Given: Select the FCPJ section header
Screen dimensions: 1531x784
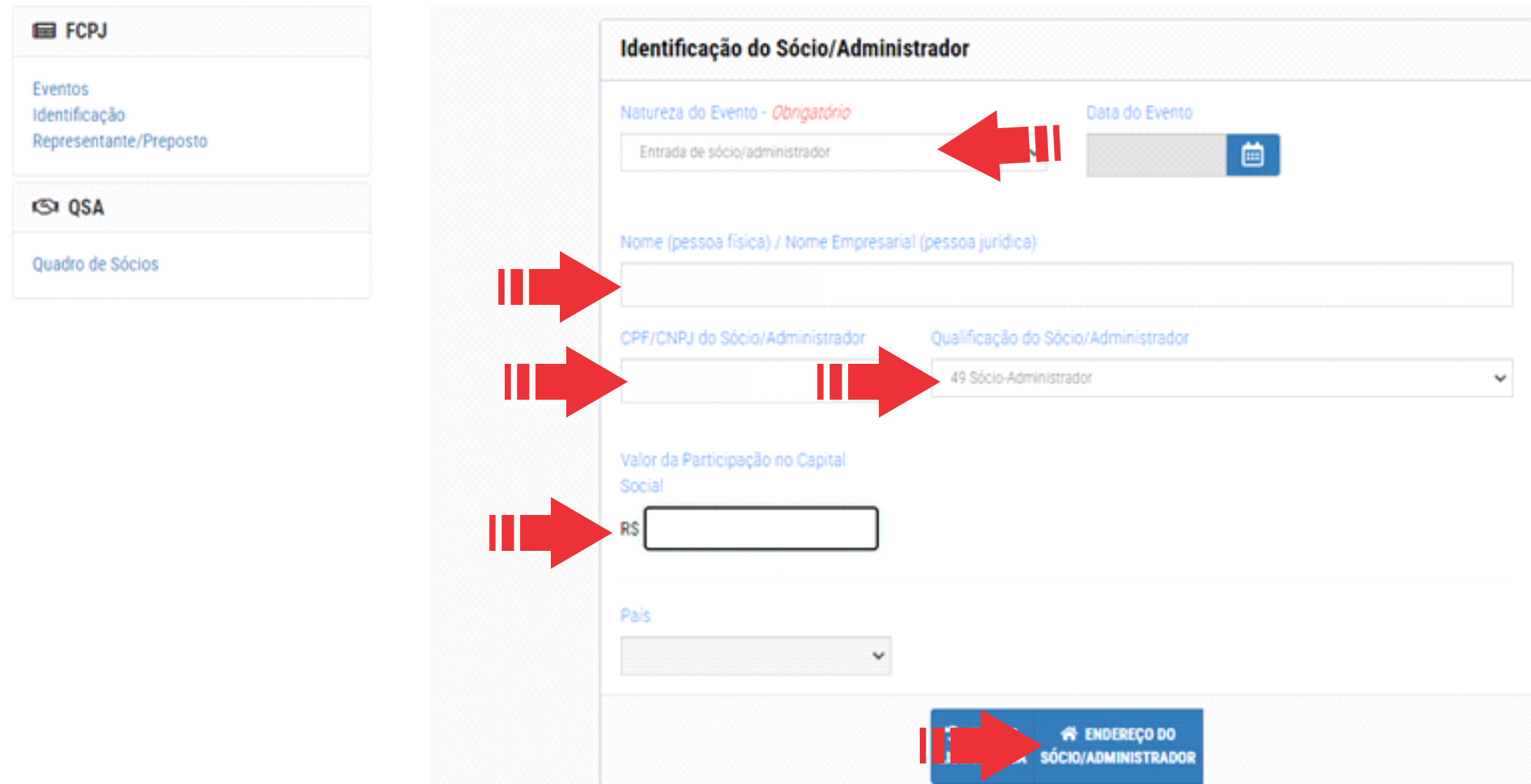Looking at the screenshot, I should pyautogui.click(x=192, y=31).
